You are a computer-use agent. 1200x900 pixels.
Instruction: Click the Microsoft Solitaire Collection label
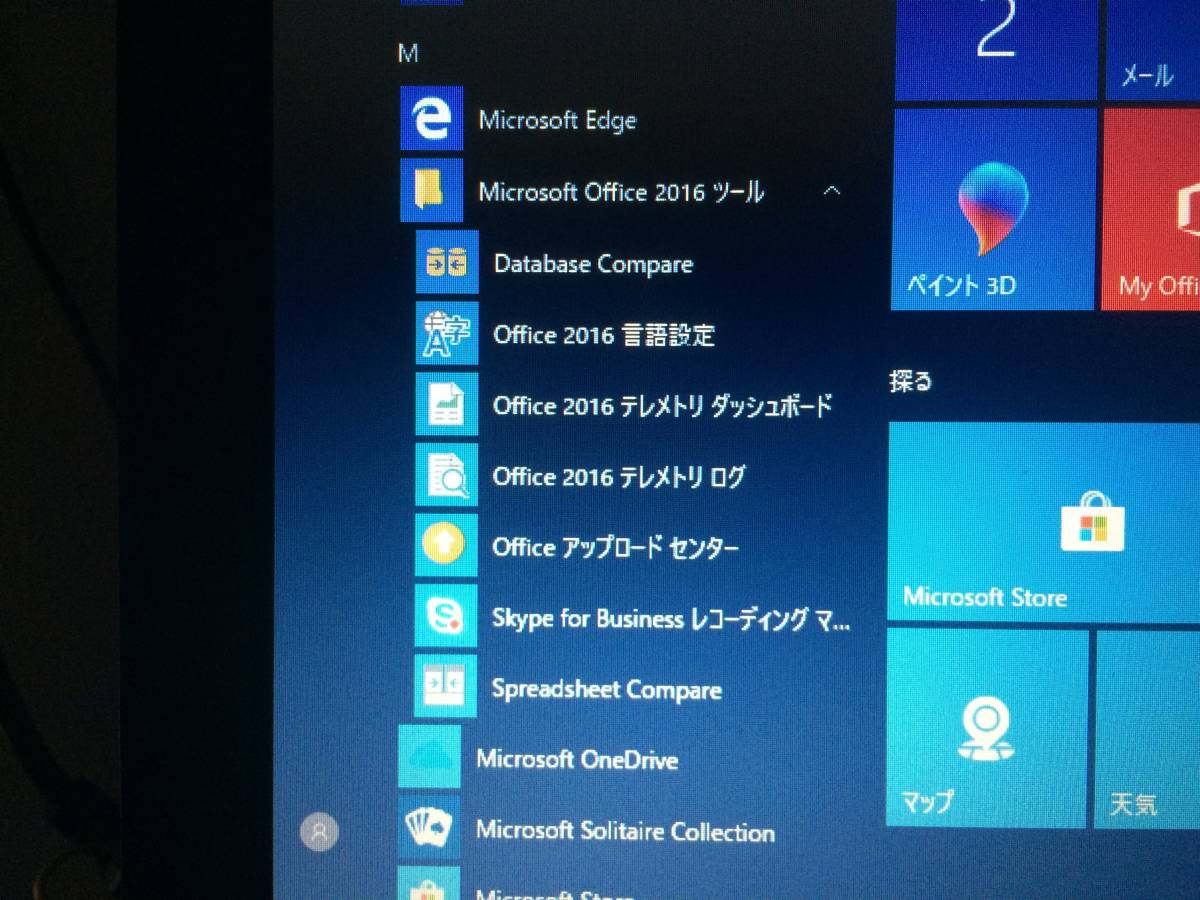[625, 831]
